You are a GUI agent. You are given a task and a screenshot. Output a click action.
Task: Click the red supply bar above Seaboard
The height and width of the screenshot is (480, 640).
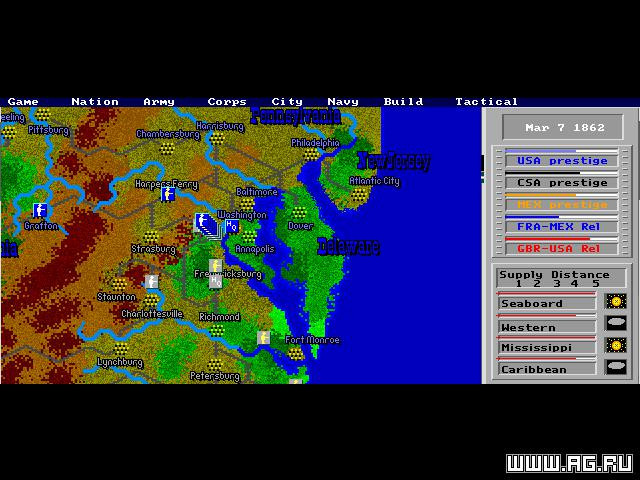[x=546, y=293]
